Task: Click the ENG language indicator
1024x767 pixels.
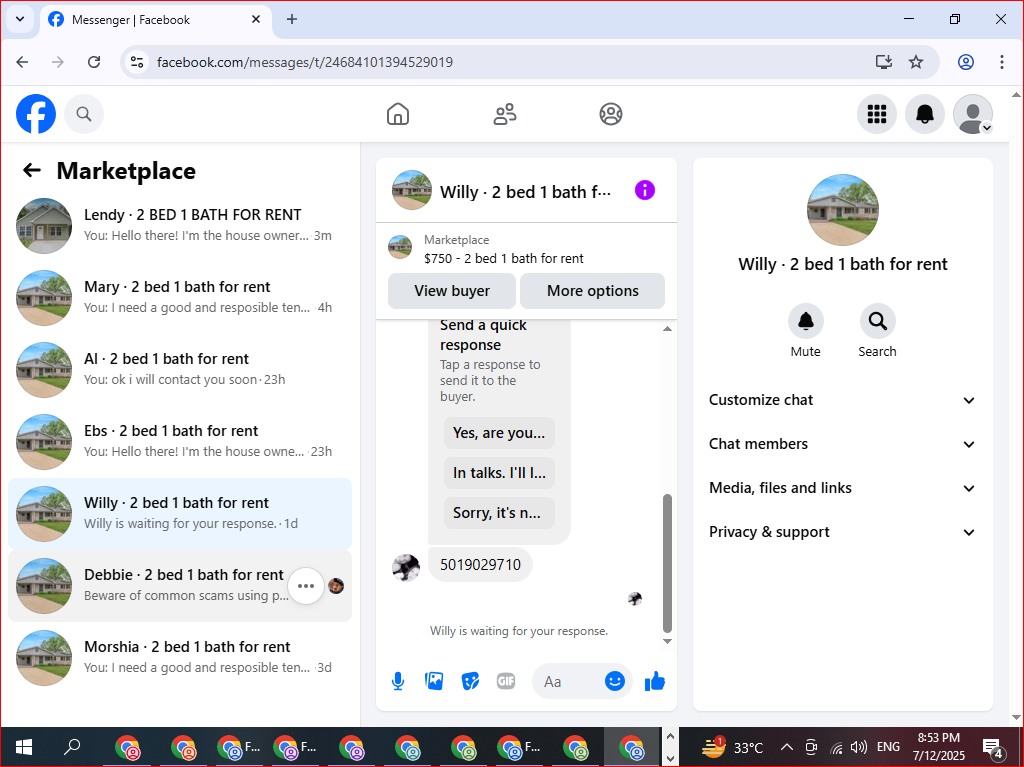Action: [x=888, y=747]
